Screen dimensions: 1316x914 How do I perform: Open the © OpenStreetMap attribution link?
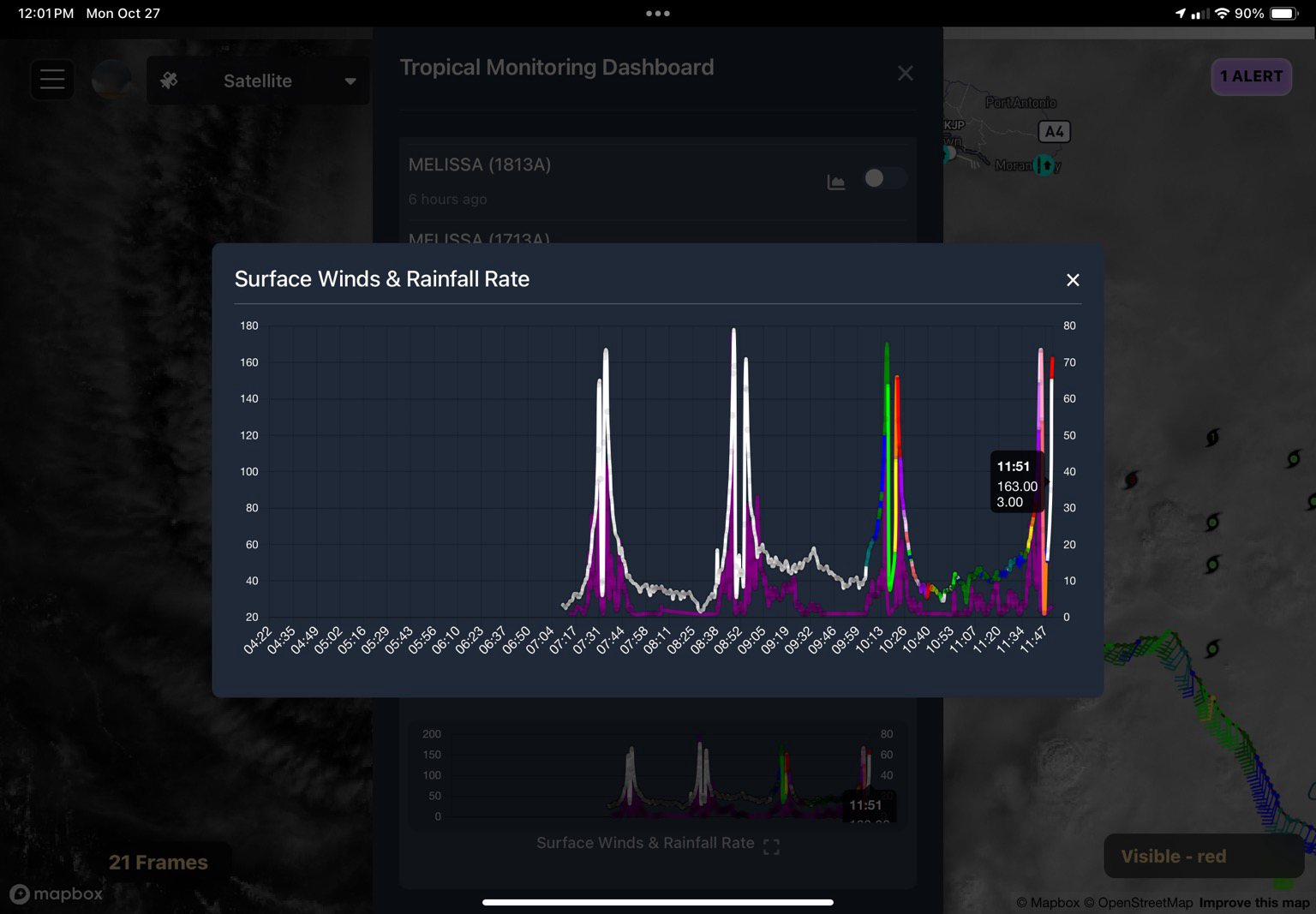[x=1138, y=903]
